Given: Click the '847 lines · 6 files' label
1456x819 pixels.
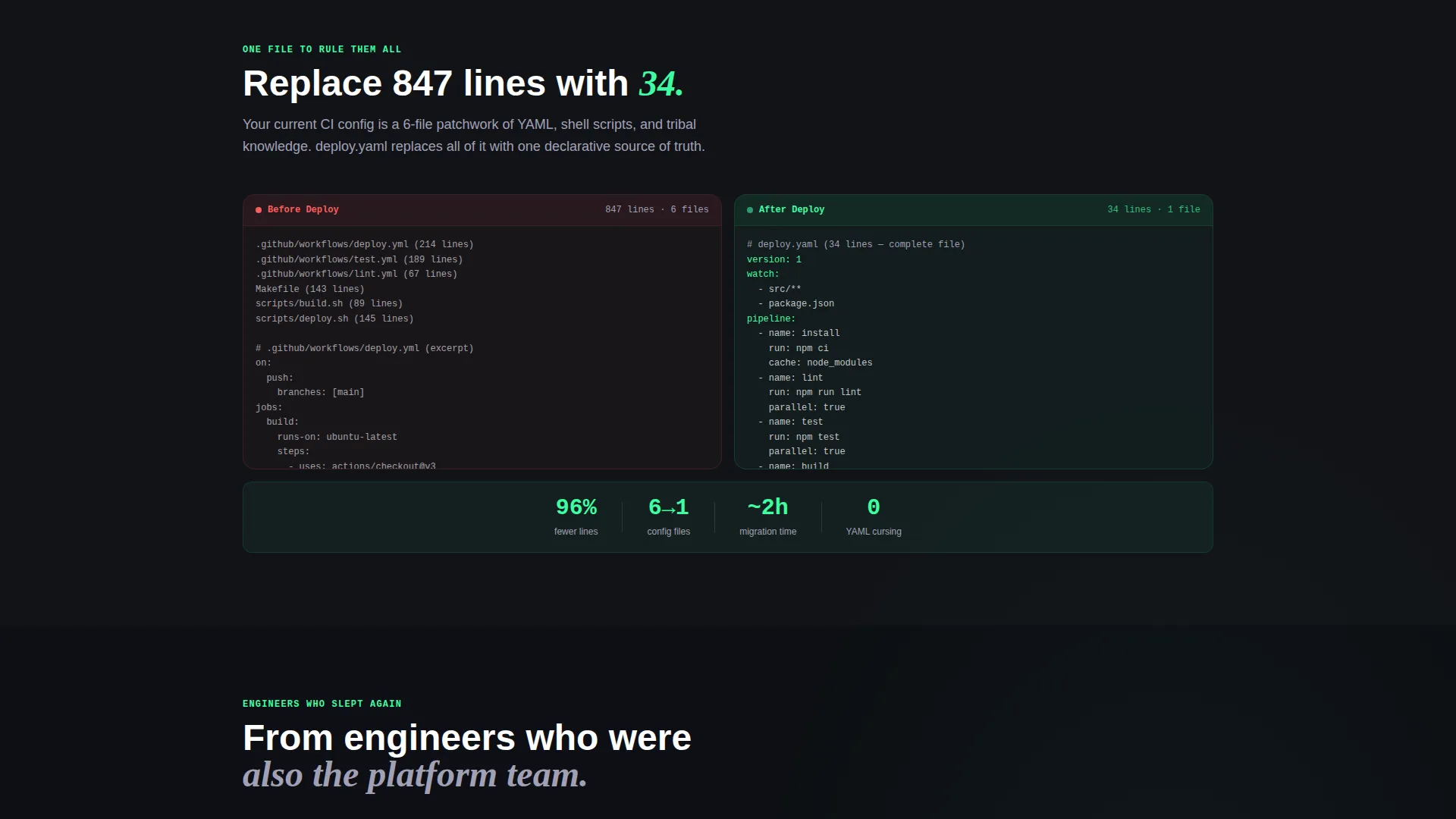Looking at the screenshot, I should point(657,209).
